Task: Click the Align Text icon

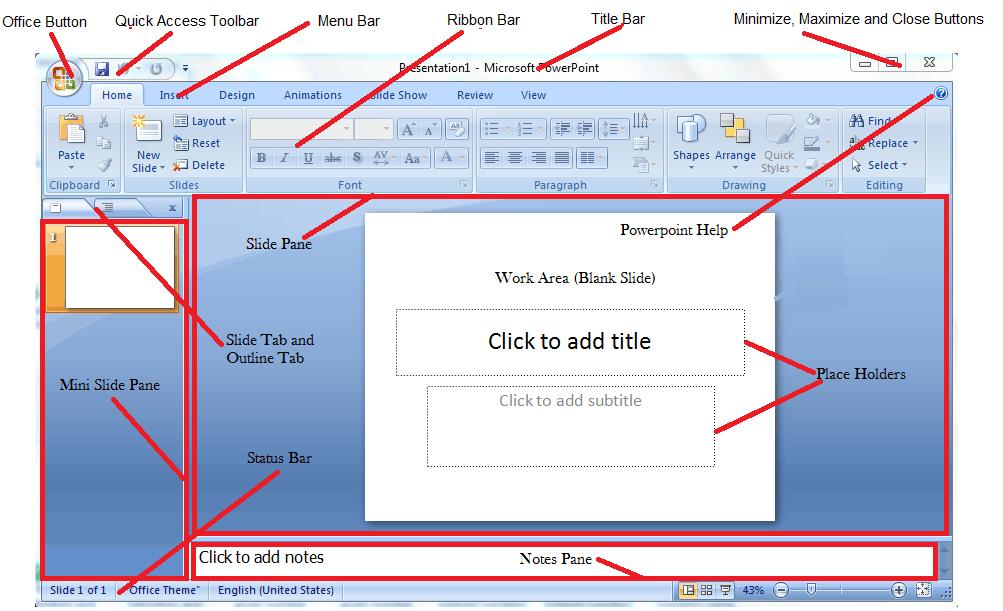Action: pos(642,143)
